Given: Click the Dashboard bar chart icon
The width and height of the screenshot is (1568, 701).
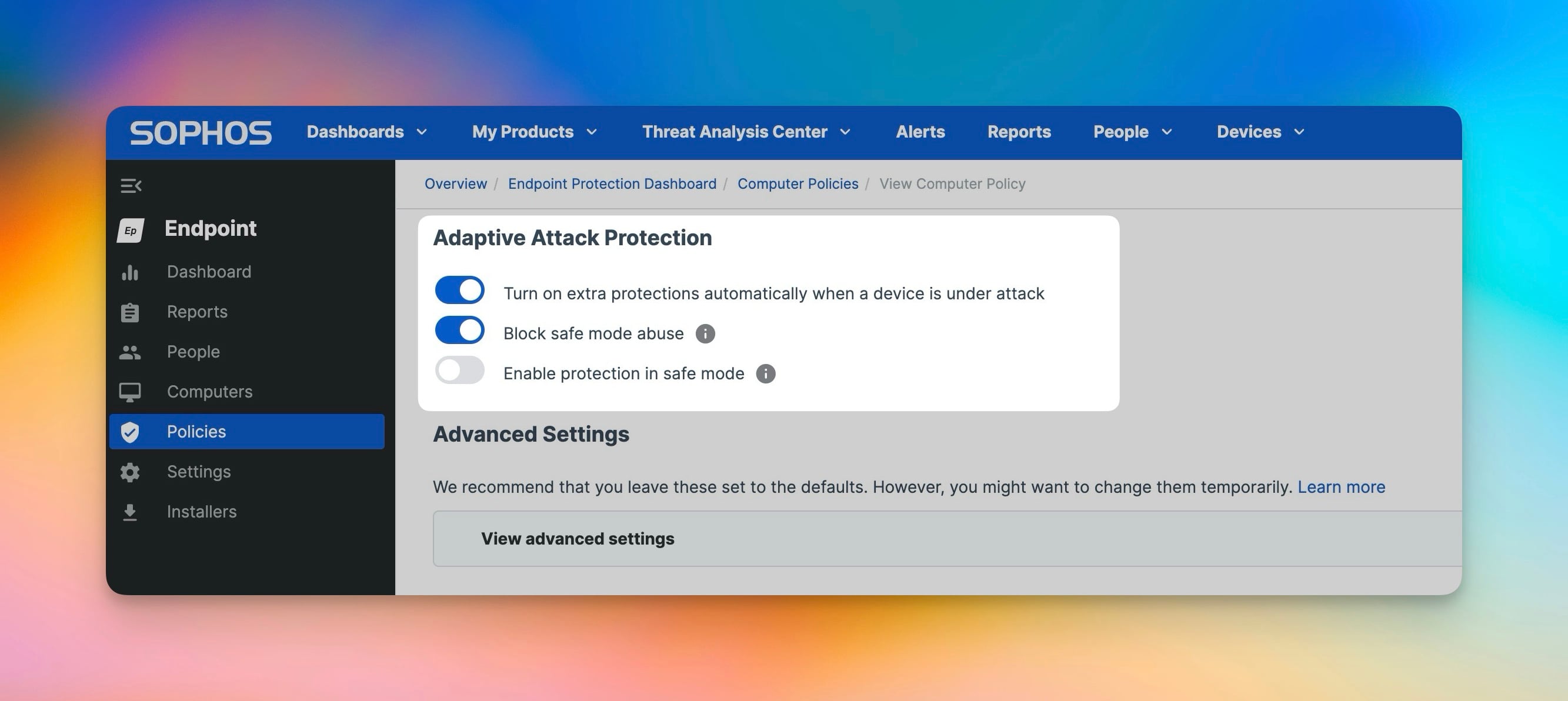Looking at the screenshot, I should (129, 272).
